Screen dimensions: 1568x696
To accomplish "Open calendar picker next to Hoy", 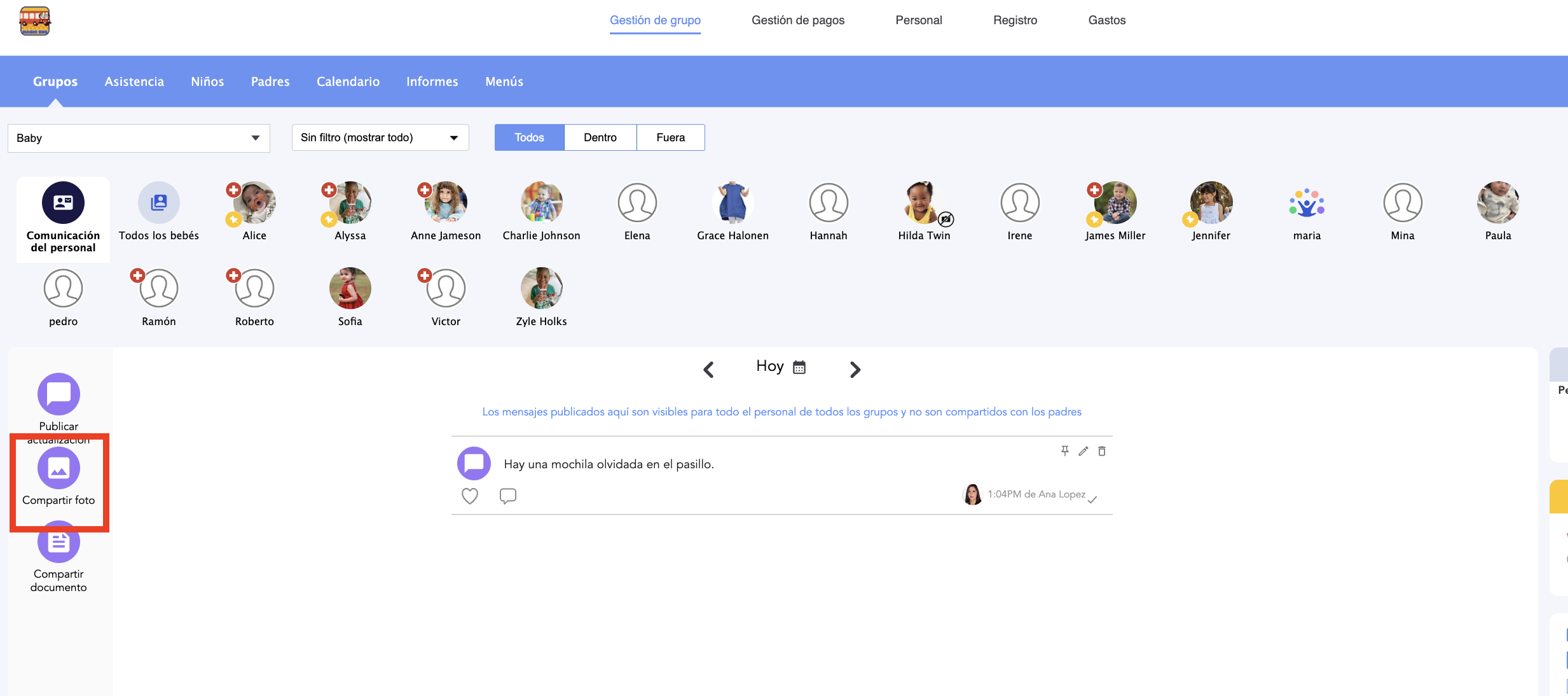I will [x=799, y=367].
